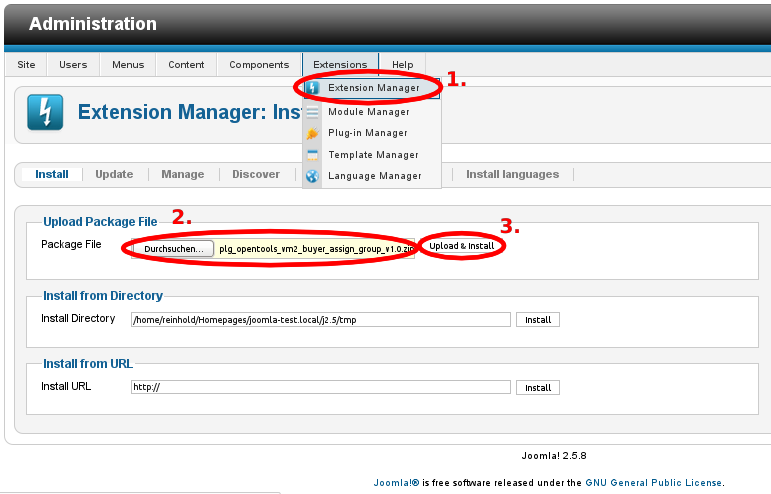This screenshot has height=494, width=771.
Task: Go to the Discover tab
Action: (x=256, y=174)
